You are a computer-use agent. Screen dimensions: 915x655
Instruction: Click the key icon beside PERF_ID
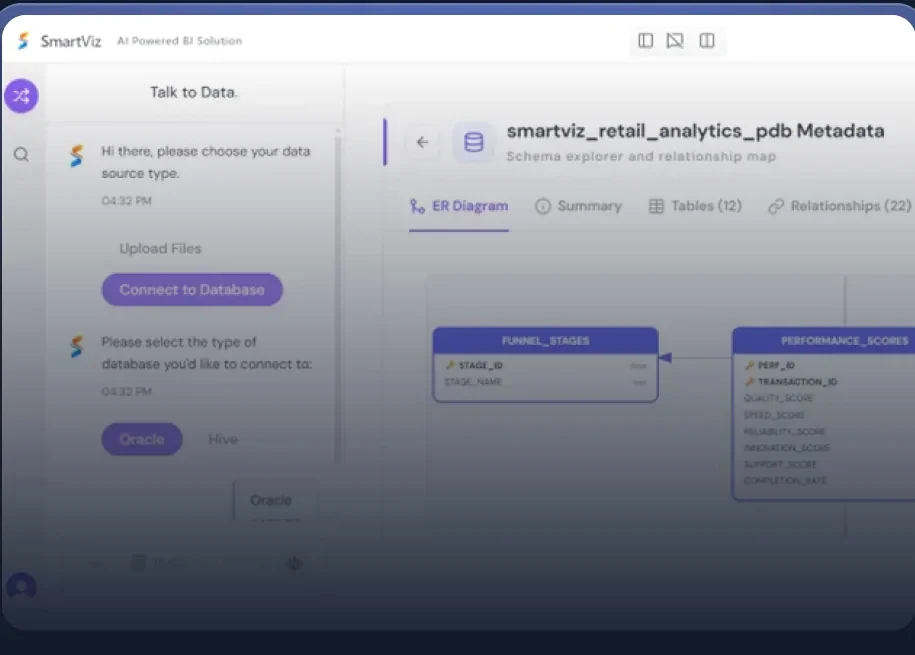point(750,365)
